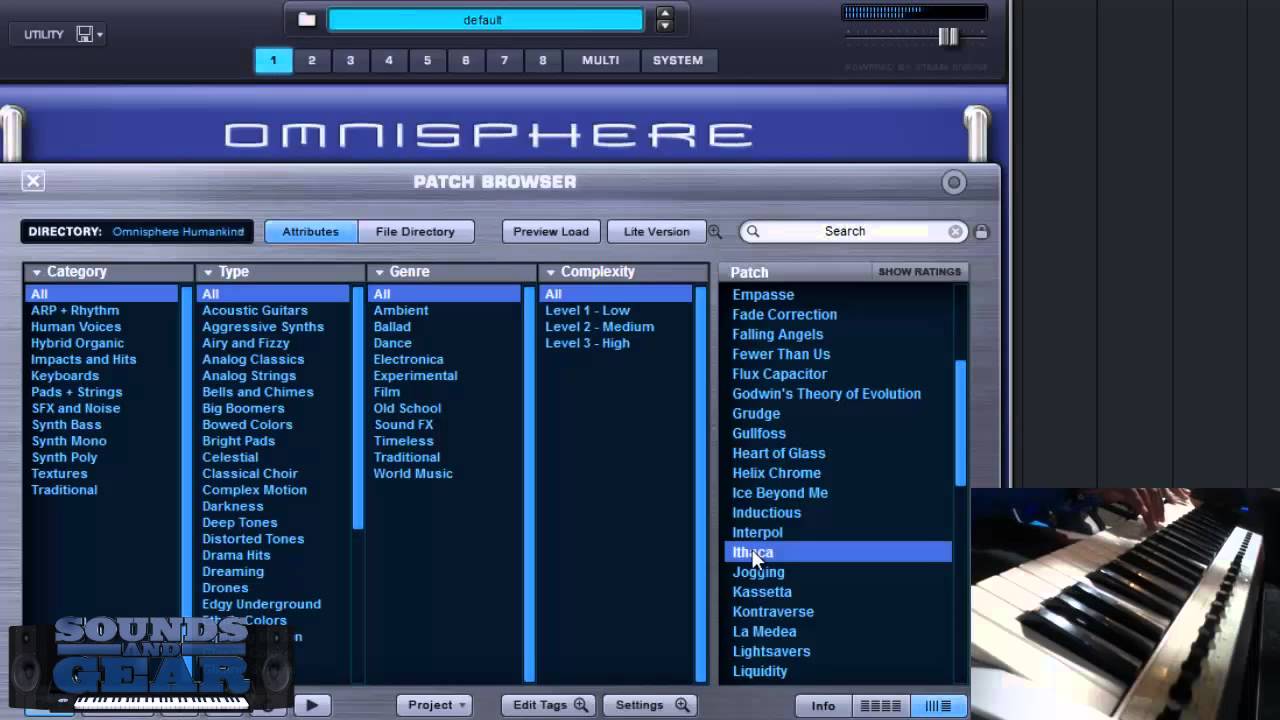Clear the search field with its X icon
Image resolution: width=1280 pixels, height=720 pixels.
pyautogui.click(x=955, y=231)
